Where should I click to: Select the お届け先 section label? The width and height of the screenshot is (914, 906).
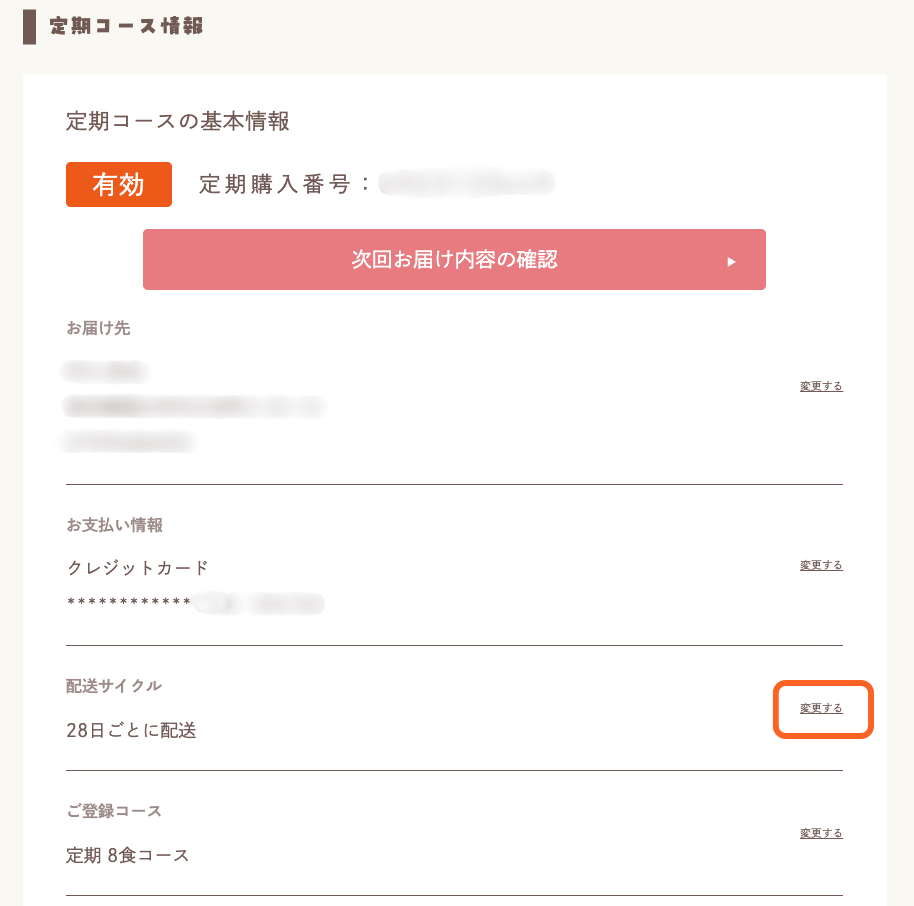pos(97,328)
